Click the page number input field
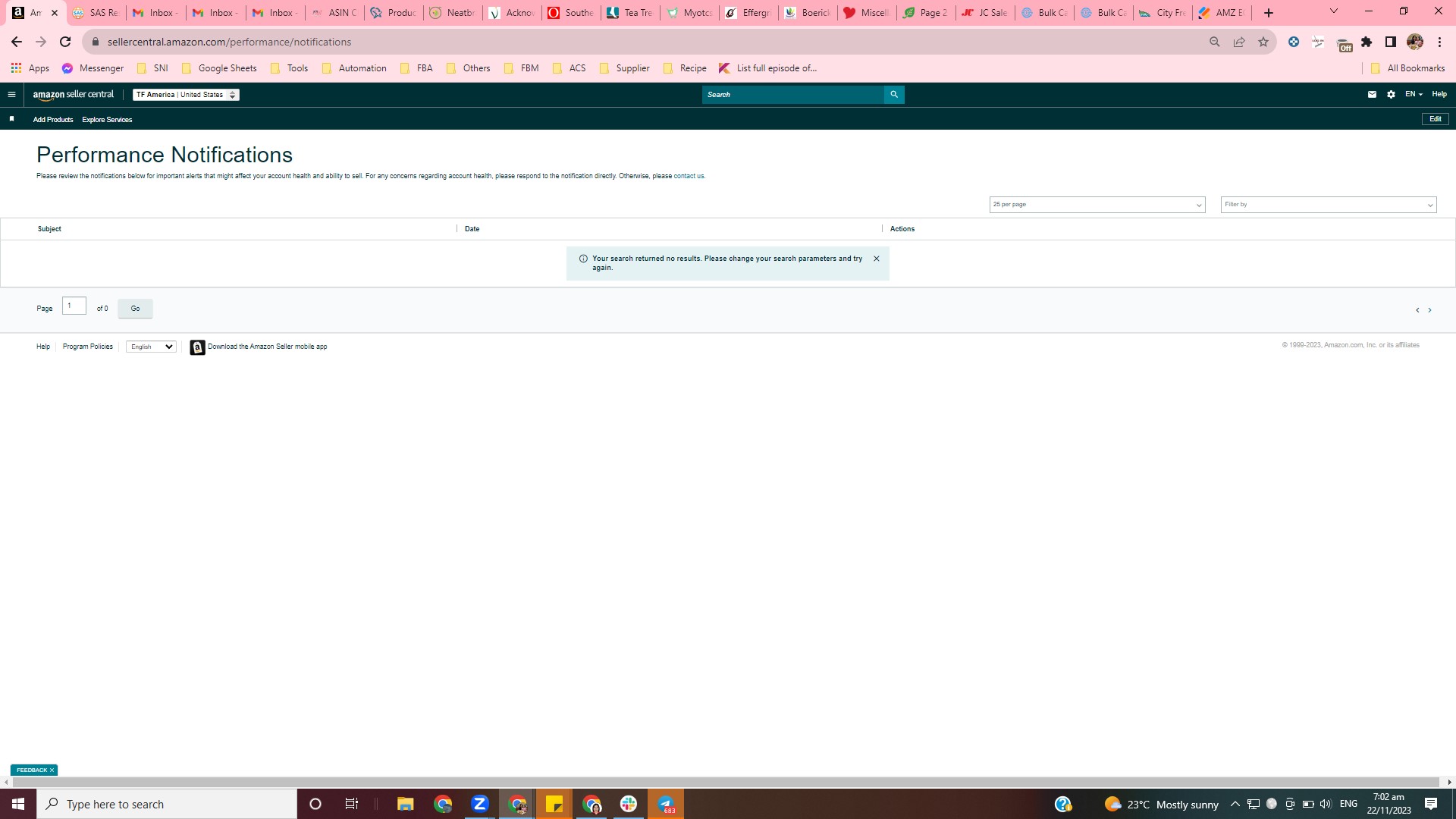 point(74,306)
